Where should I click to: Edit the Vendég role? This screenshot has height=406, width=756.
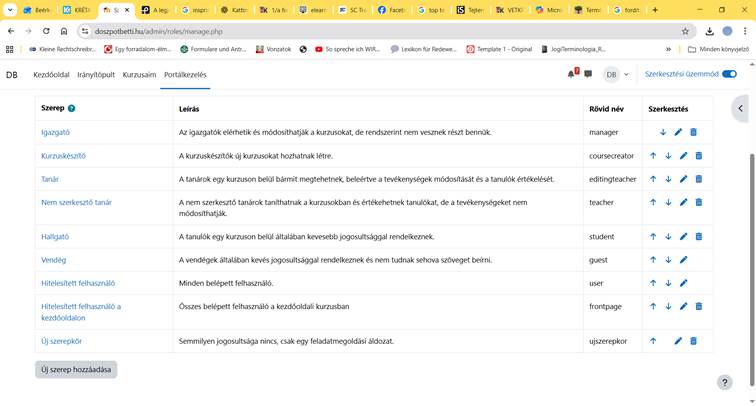coord(684,259)
